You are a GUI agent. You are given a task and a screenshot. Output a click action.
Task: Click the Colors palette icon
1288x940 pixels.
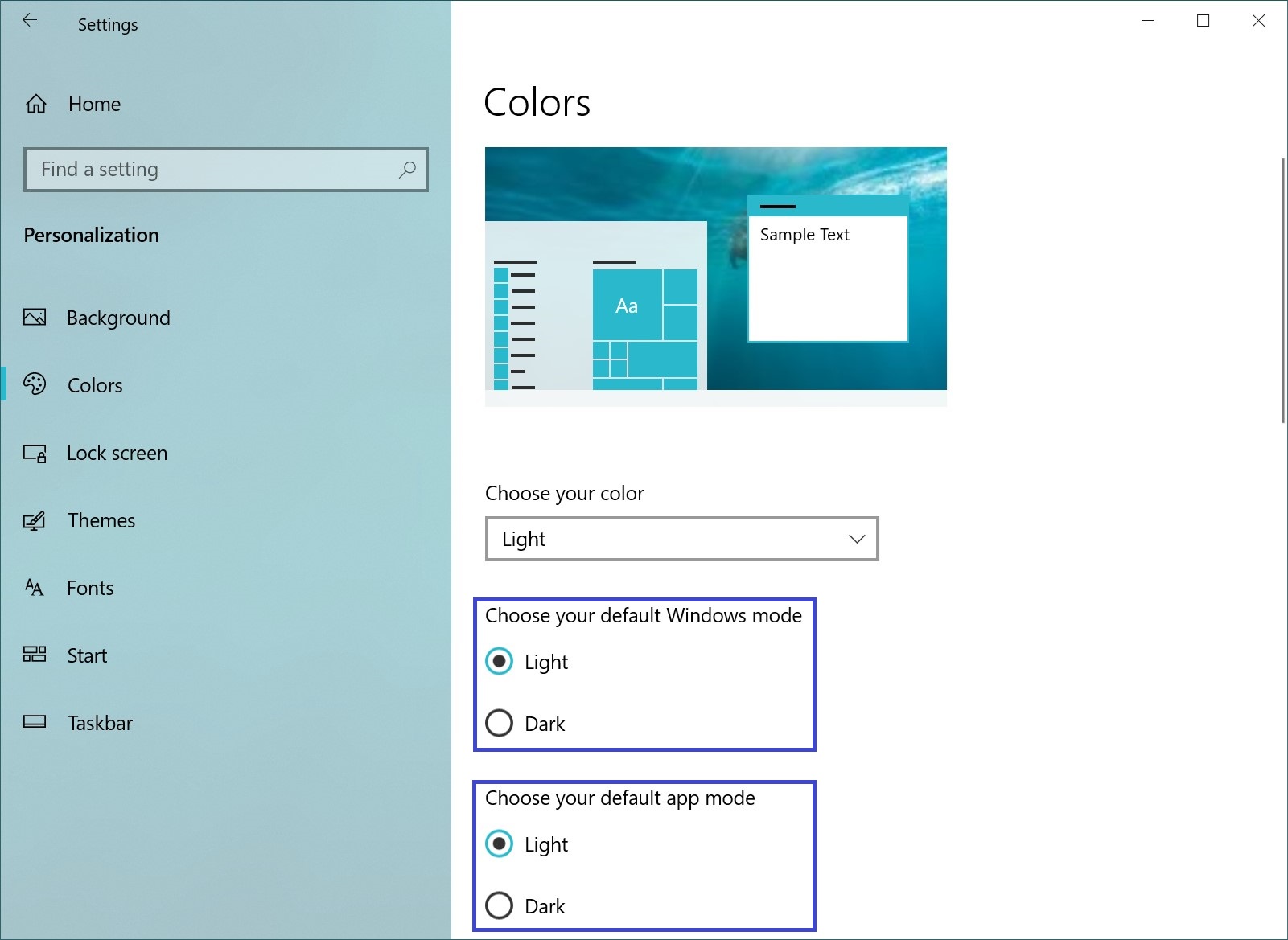coord(35,384)
